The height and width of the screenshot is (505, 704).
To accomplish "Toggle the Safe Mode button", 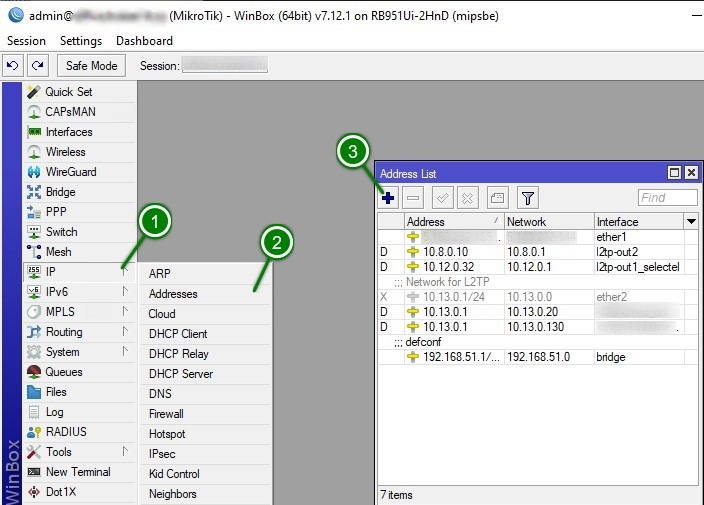I will click(91, 66).
